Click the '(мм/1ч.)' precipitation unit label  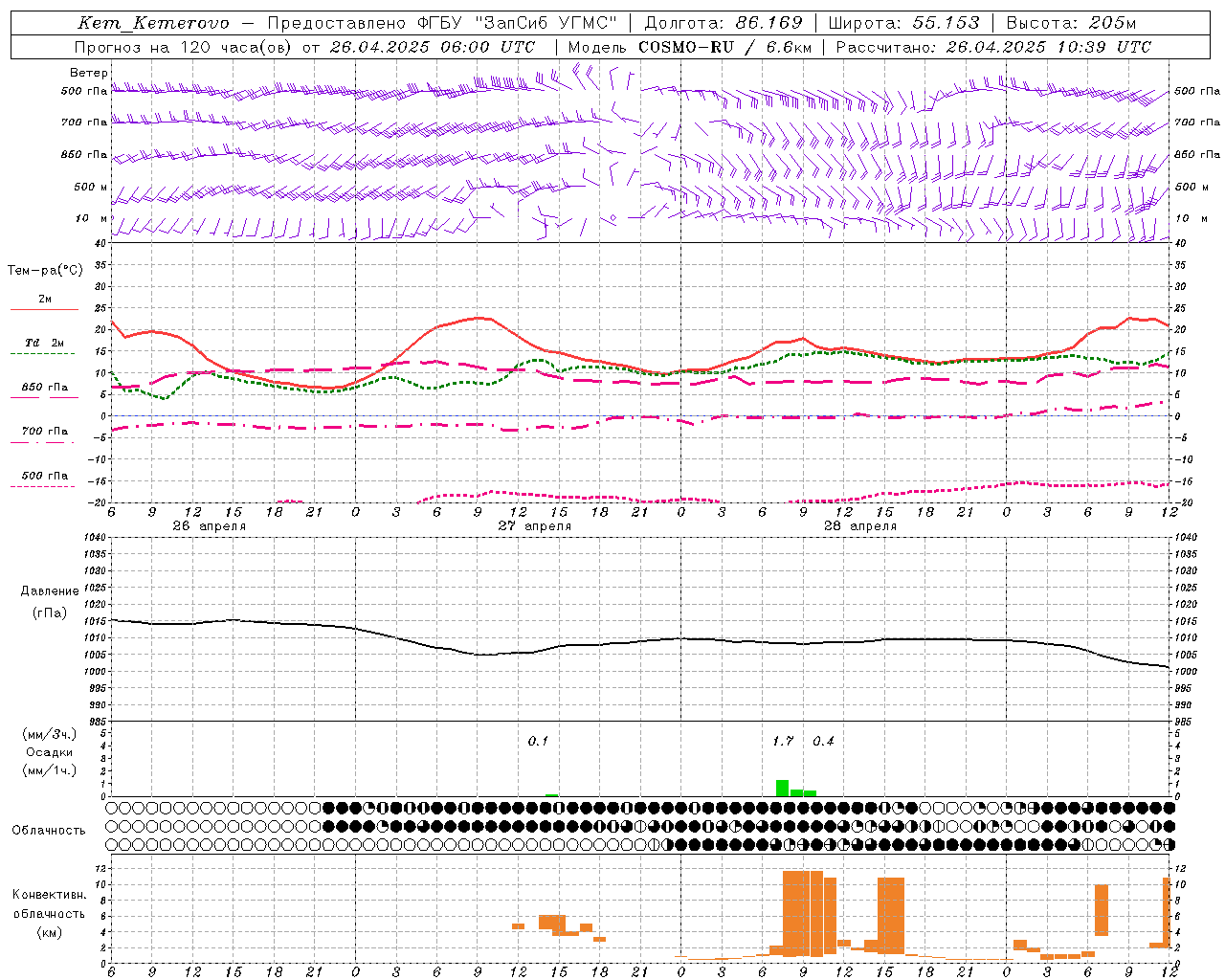click(x=49, y=770)
